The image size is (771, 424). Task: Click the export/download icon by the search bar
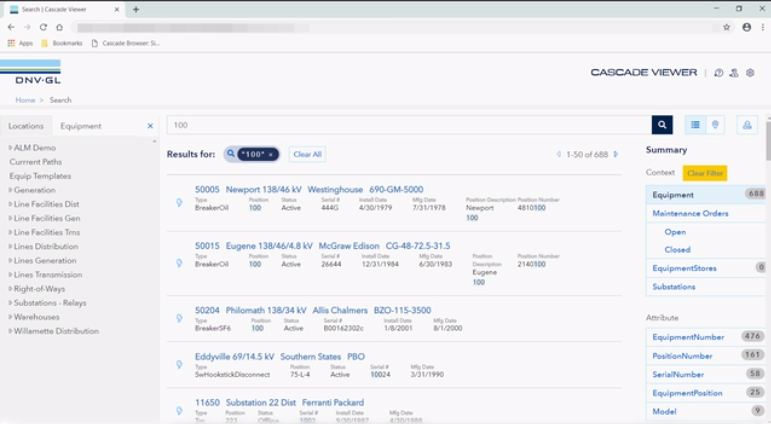(747, 125)
